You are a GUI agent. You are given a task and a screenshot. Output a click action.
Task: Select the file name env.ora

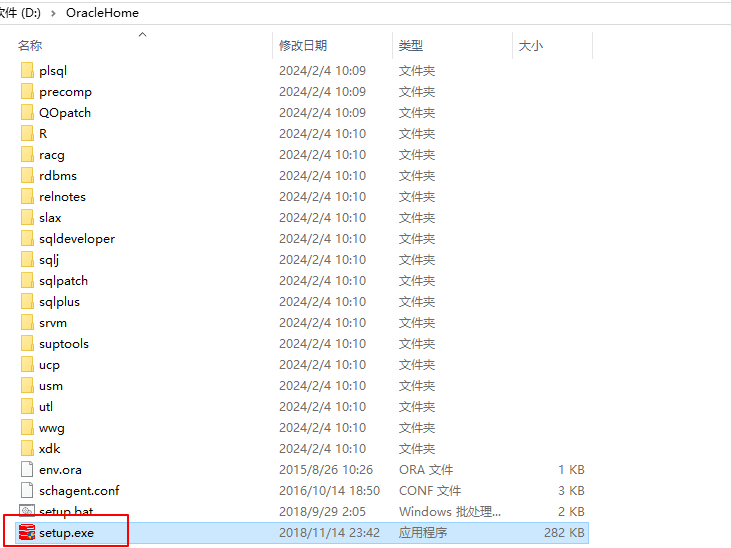[60, 470]
